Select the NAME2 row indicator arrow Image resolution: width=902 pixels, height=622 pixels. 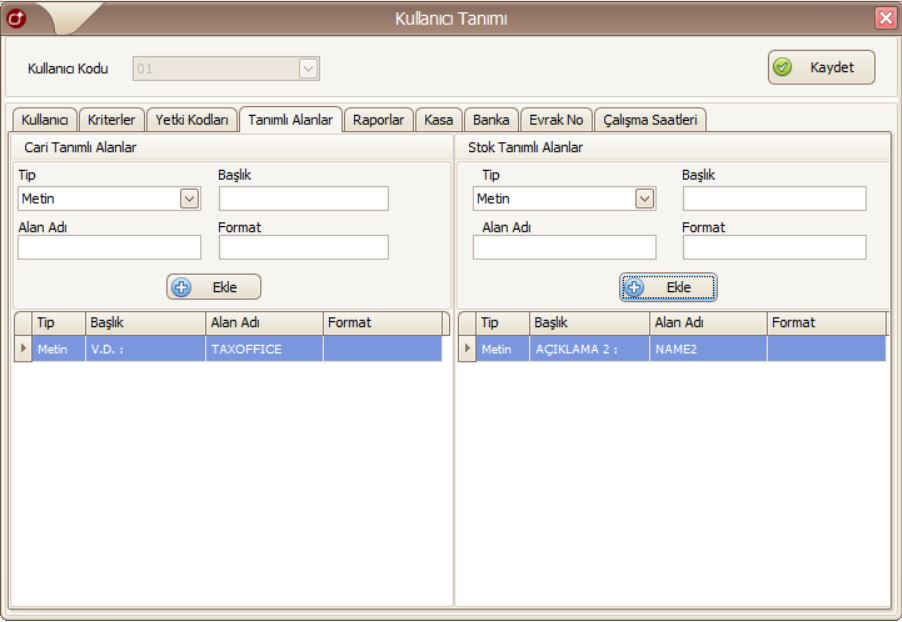(x=466, y=349)
